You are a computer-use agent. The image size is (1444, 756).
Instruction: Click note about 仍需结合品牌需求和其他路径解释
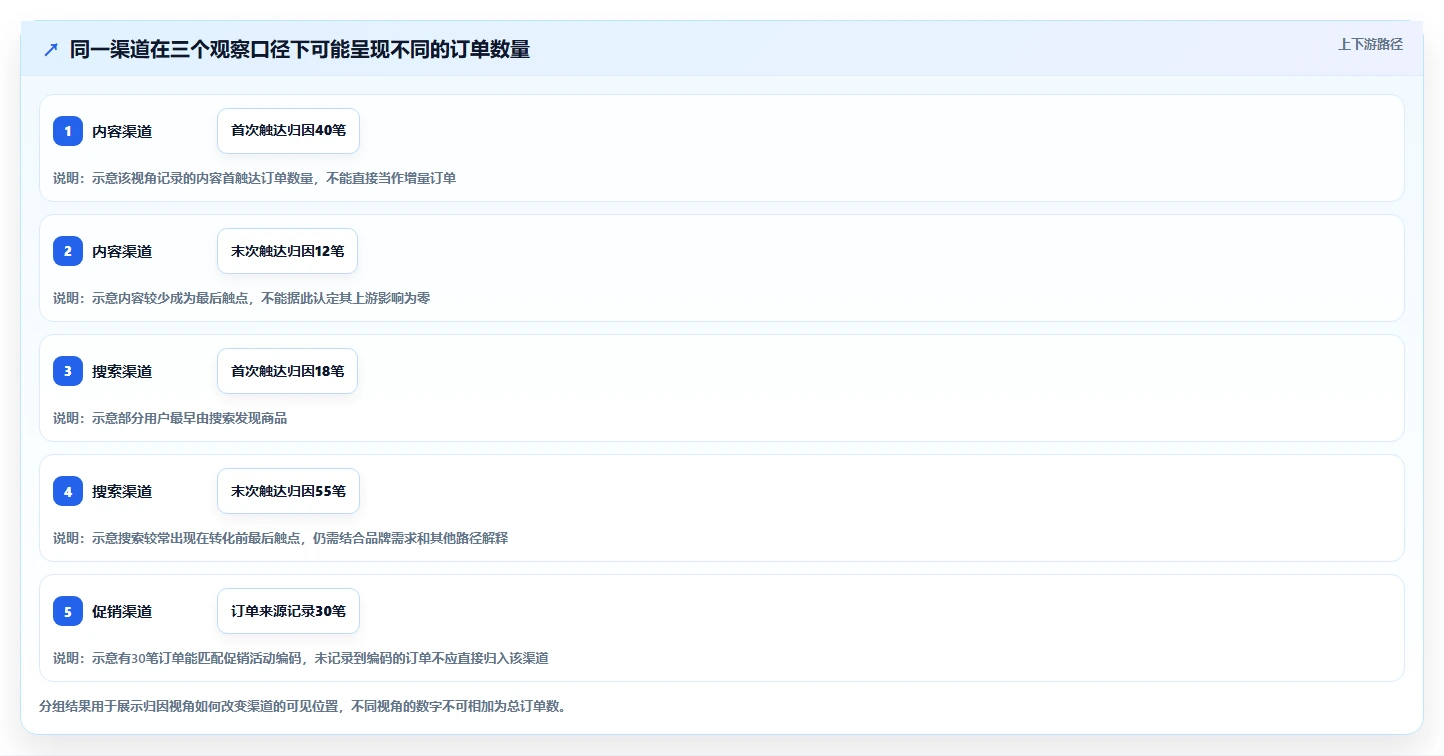coord(280,538)
